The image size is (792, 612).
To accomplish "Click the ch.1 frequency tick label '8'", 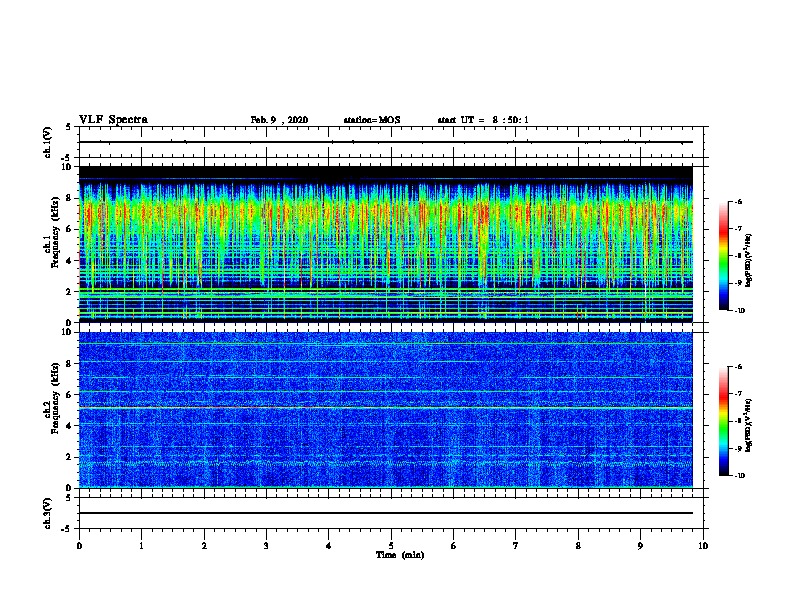I will point(69,198).
